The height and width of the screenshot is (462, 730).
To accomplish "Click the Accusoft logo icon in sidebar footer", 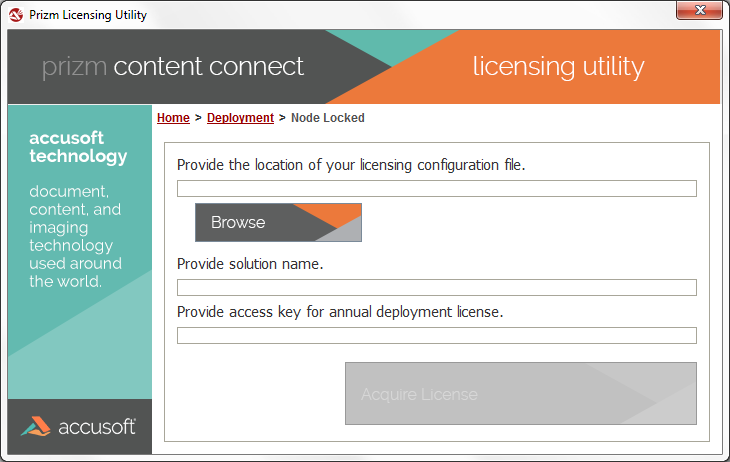I will [36, 426].
